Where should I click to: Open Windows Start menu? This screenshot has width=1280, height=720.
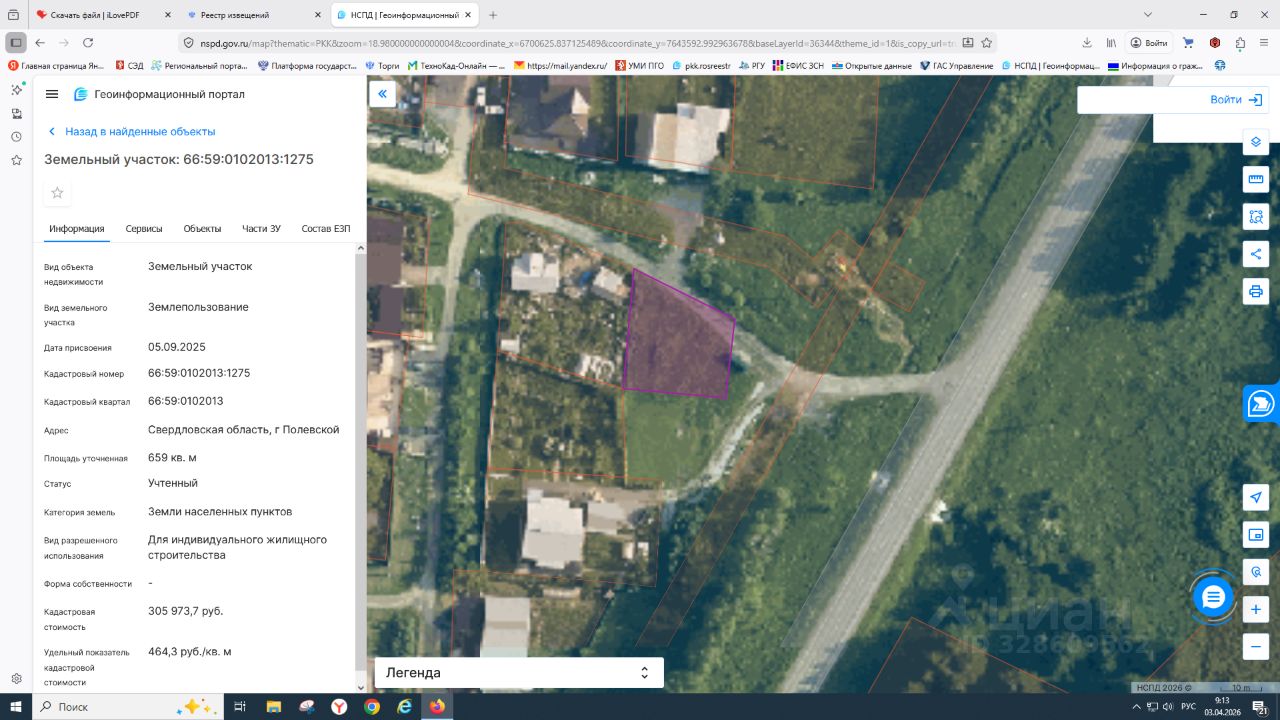point(16,706)
